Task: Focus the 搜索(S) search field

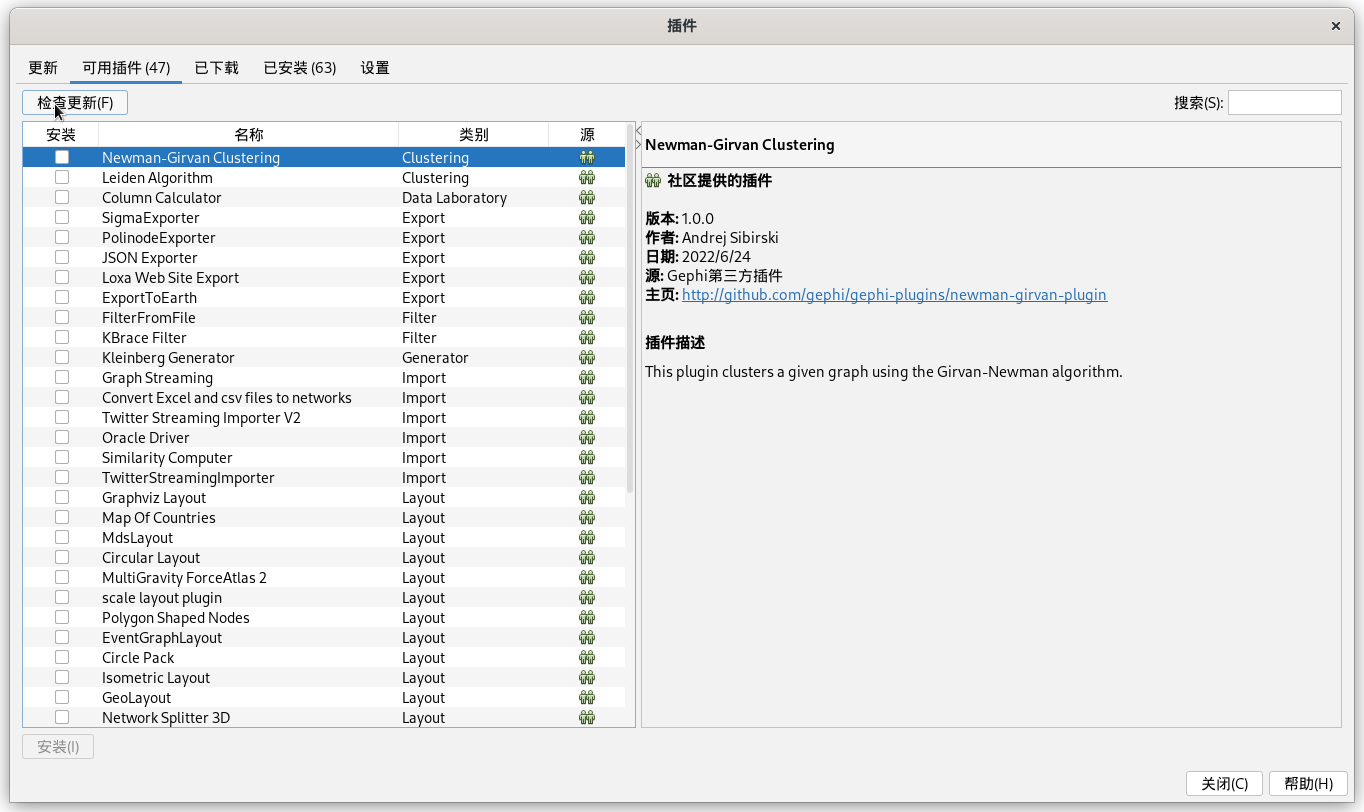Action: [x=1284, y=103]
